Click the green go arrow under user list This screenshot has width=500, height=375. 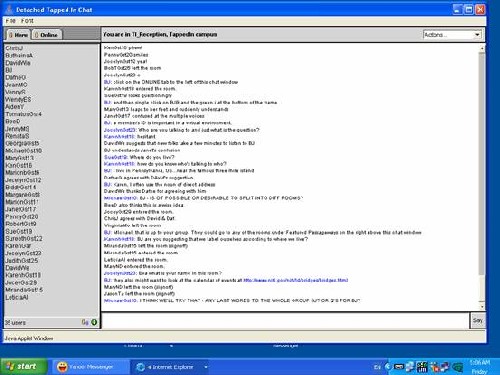pos(94,322)
